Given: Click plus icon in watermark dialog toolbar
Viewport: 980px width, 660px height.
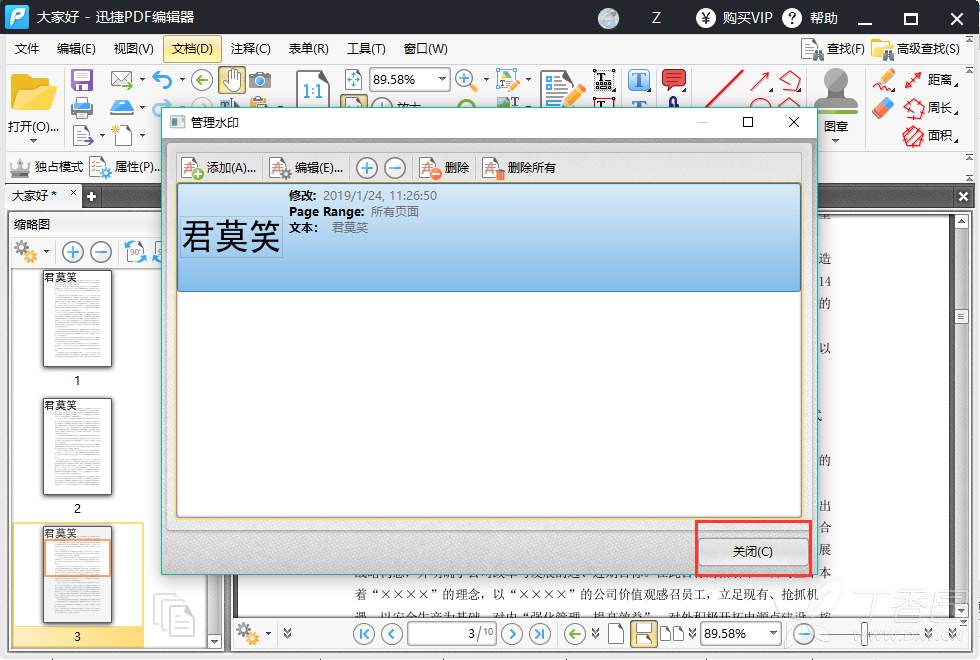Looking at the screenshot, I should [367, 168].
